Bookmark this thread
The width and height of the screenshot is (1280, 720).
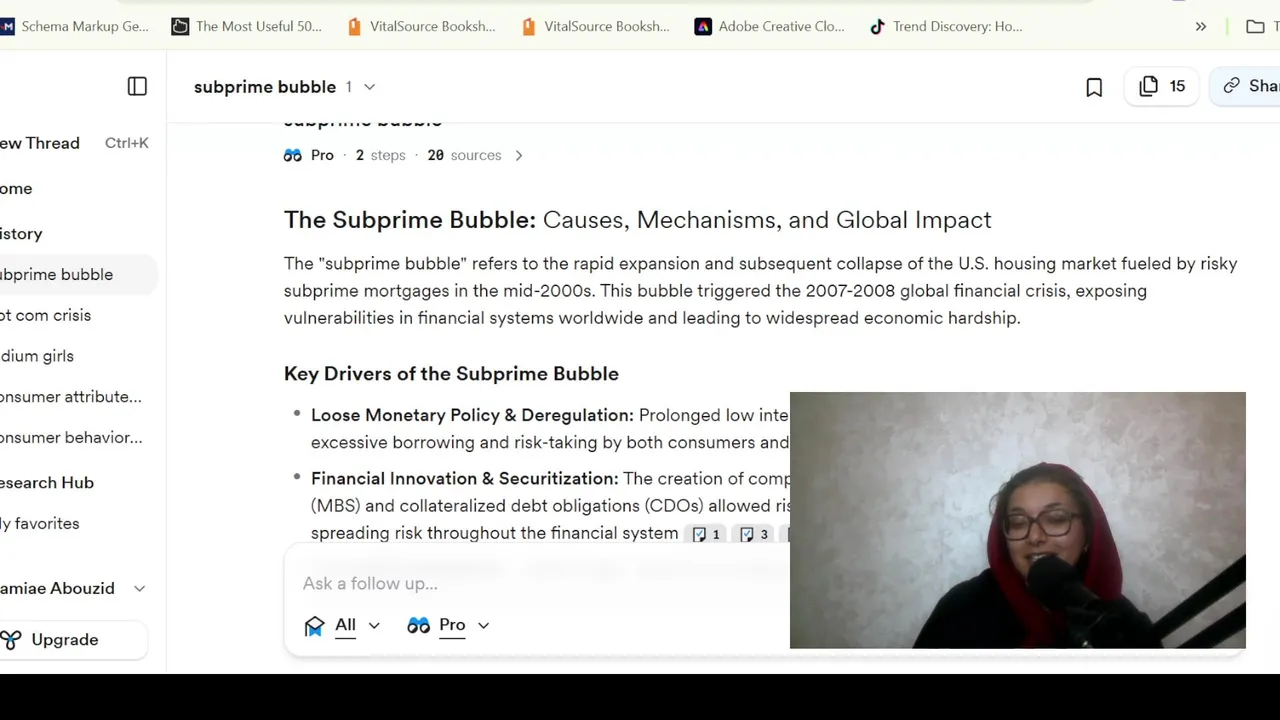[1094, 87]
